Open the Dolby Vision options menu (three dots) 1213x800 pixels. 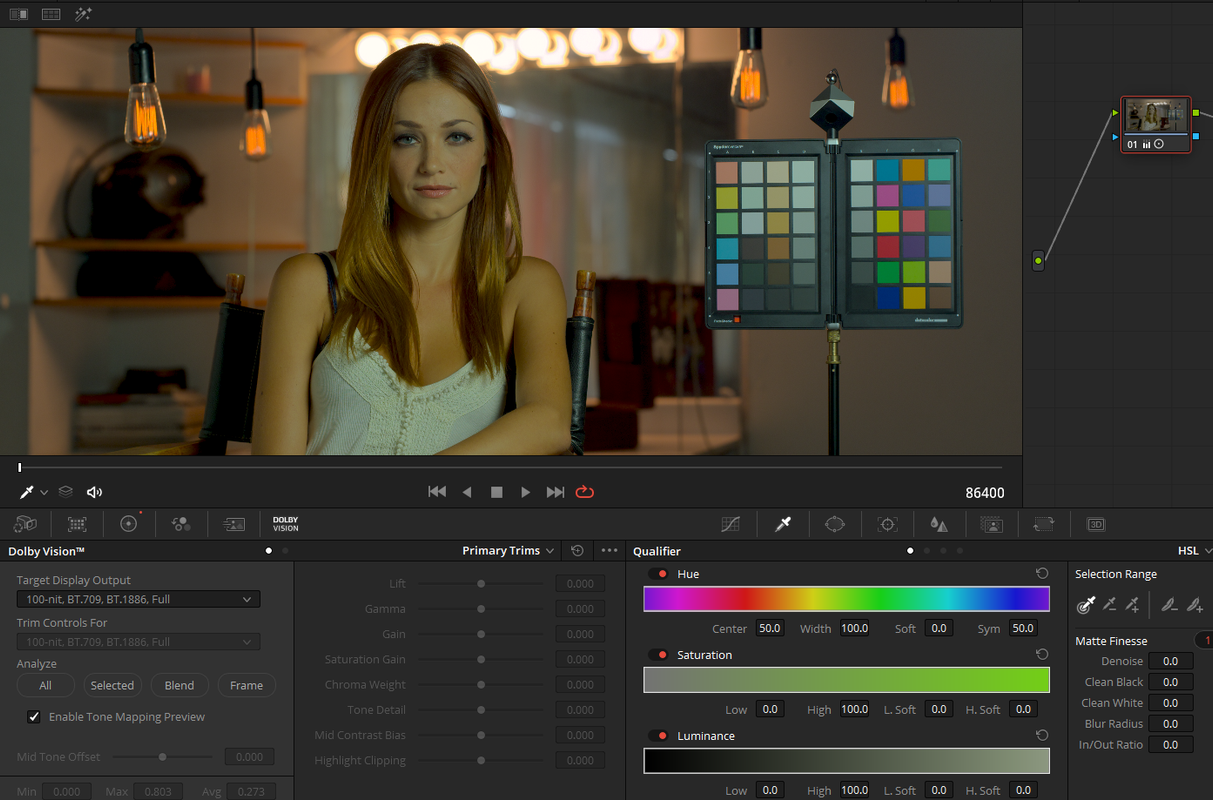609,551
